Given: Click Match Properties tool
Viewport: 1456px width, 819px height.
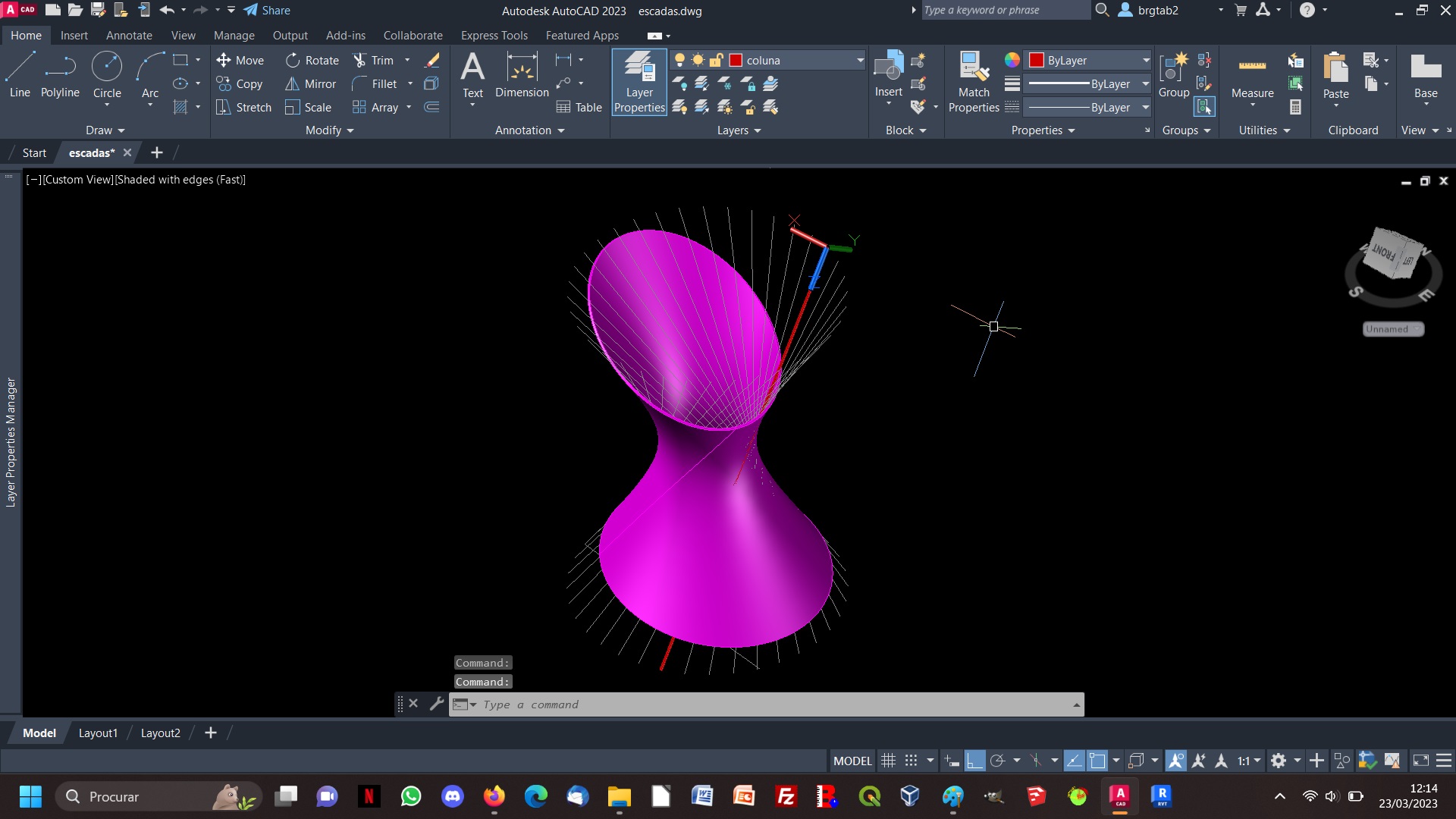Looking at the screenshot, I should 974,82.
